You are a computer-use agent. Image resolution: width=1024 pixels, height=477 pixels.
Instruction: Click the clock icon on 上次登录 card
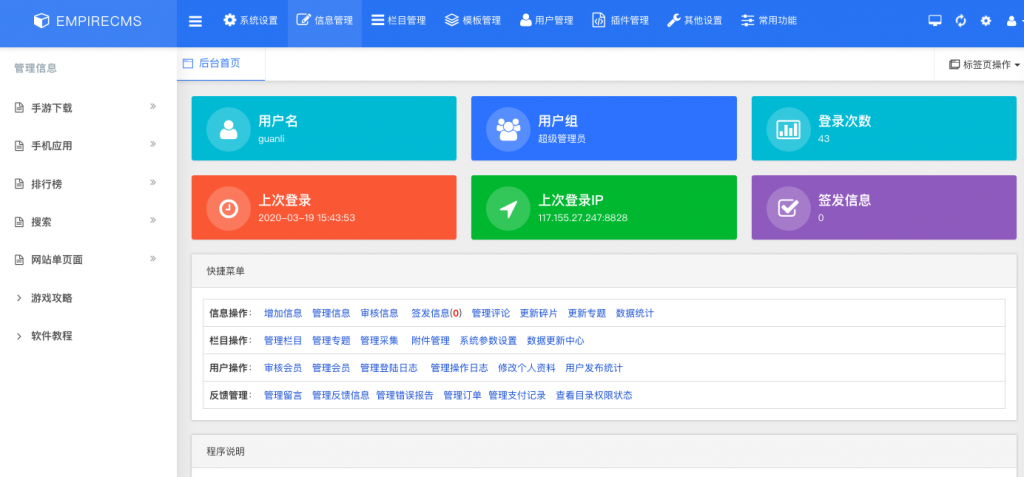(229, 208)
